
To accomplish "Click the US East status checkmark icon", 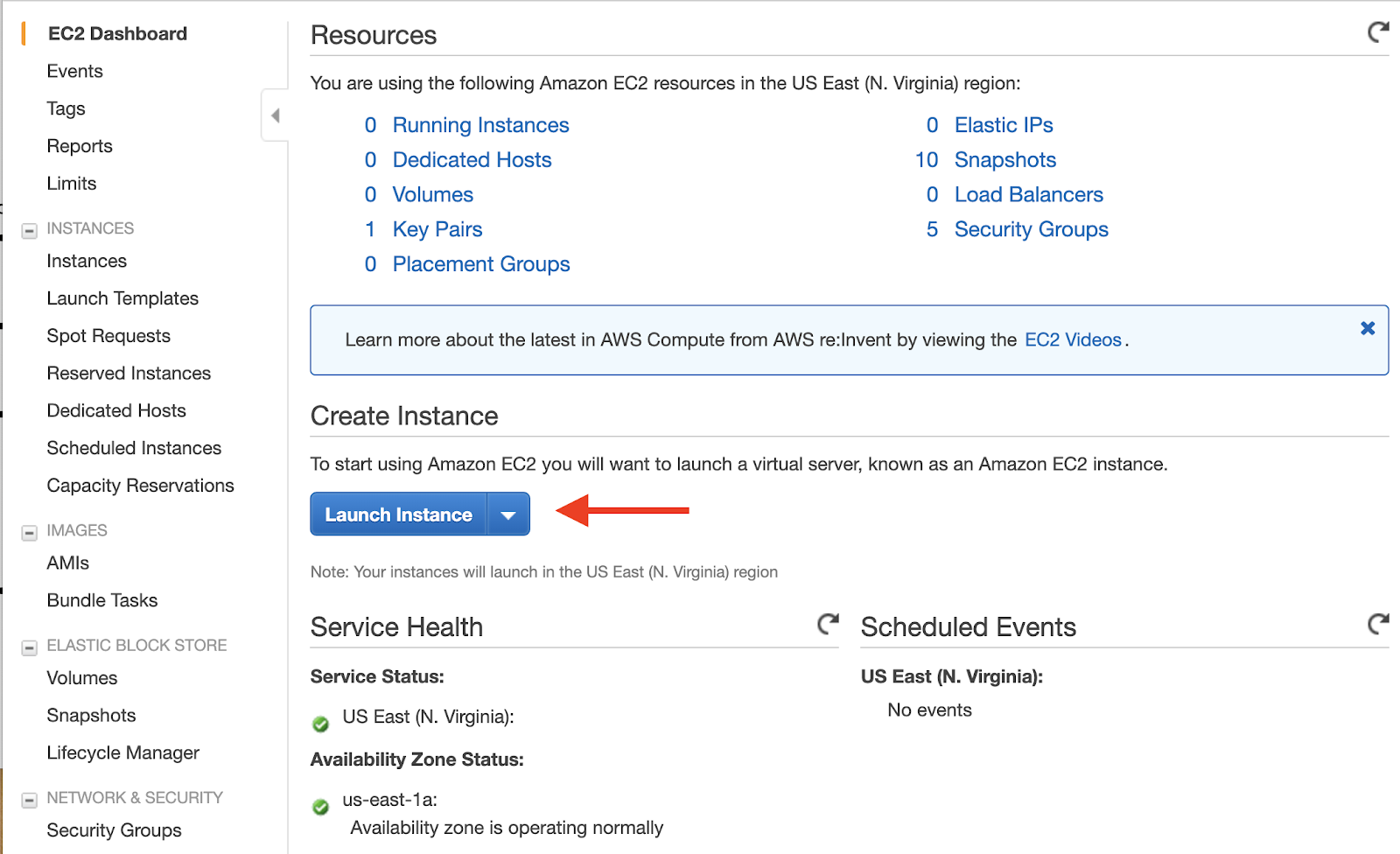I will point(321,724).
